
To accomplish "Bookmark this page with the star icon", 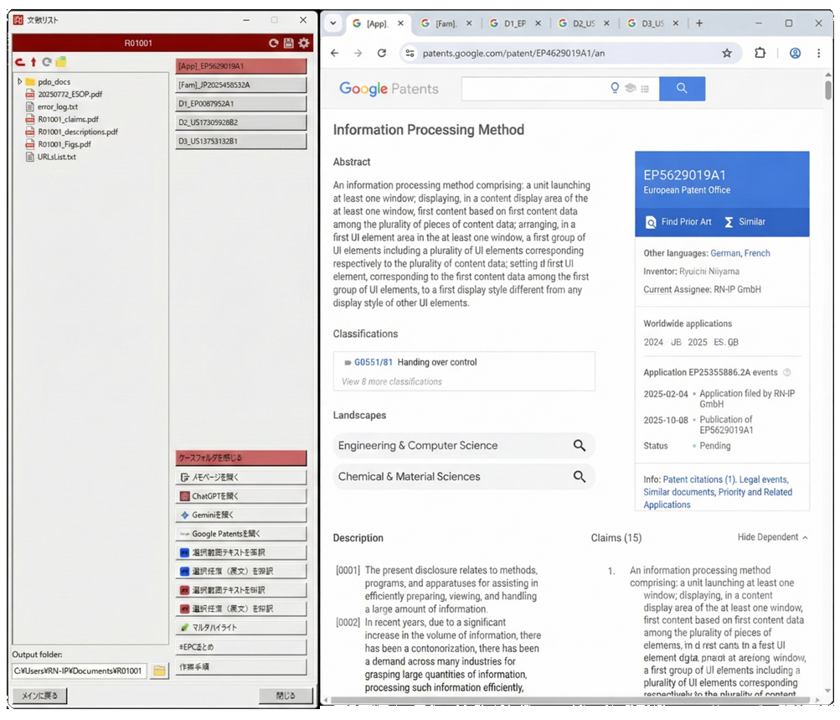I will point(727,53).
